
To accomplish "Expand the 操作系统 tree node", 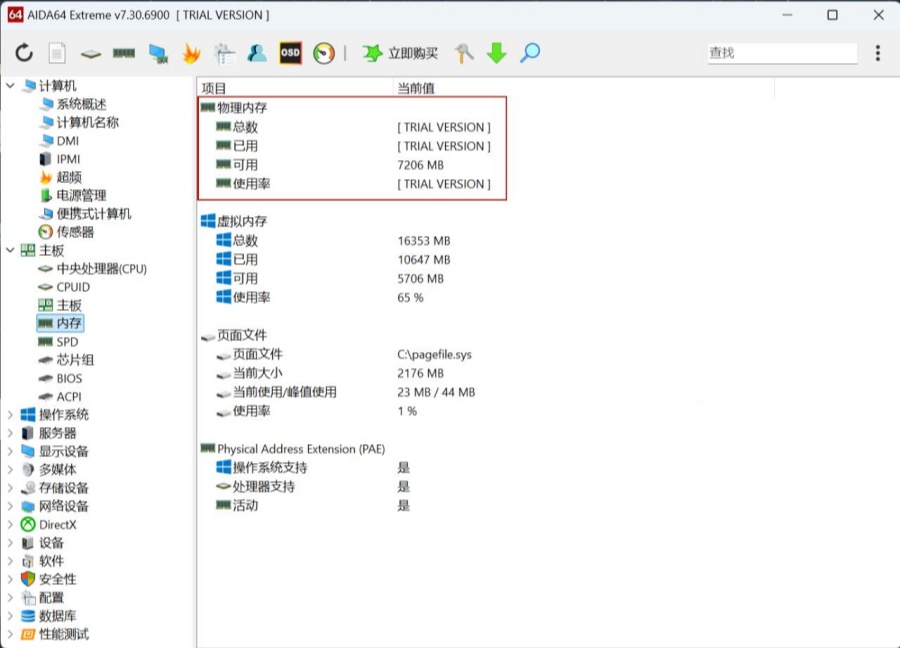I will [10, 414].
